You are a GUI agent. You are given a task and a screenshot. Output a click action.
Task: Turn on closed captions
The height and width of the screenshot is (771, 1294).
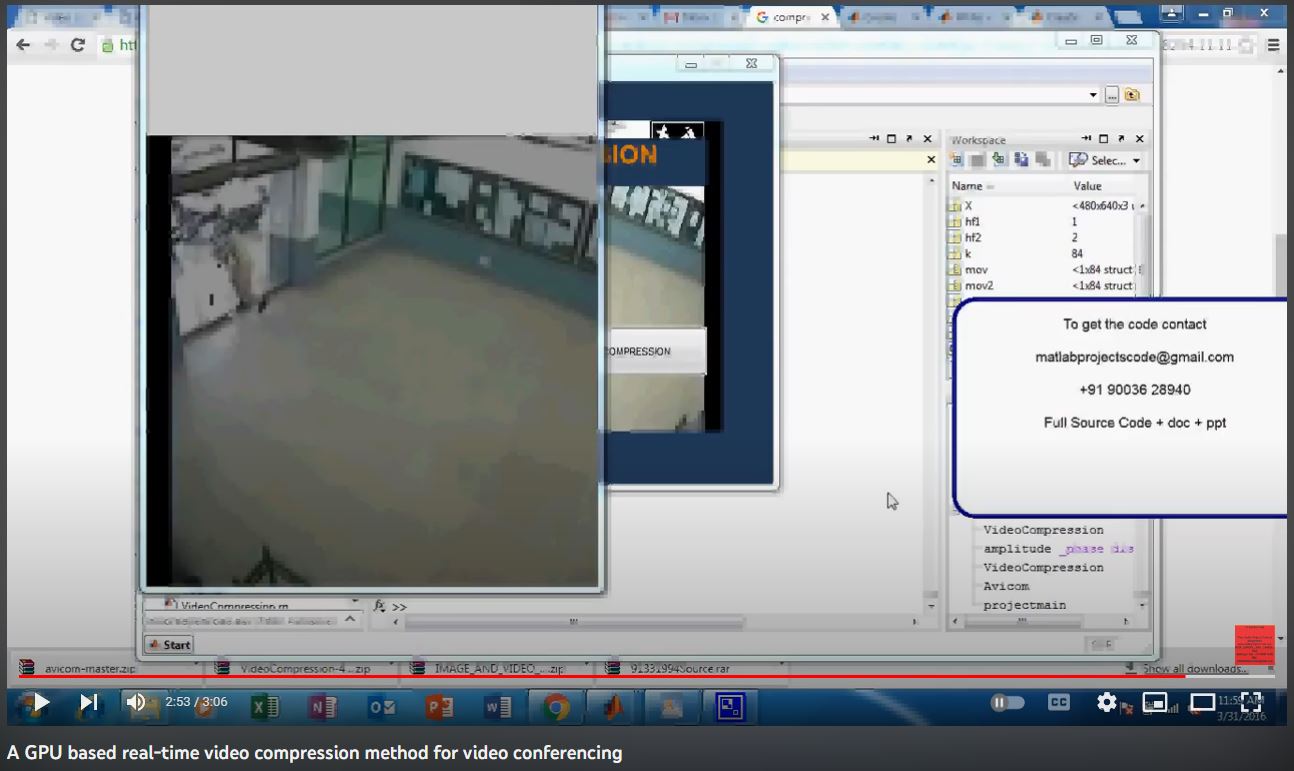pos(1059,703)
